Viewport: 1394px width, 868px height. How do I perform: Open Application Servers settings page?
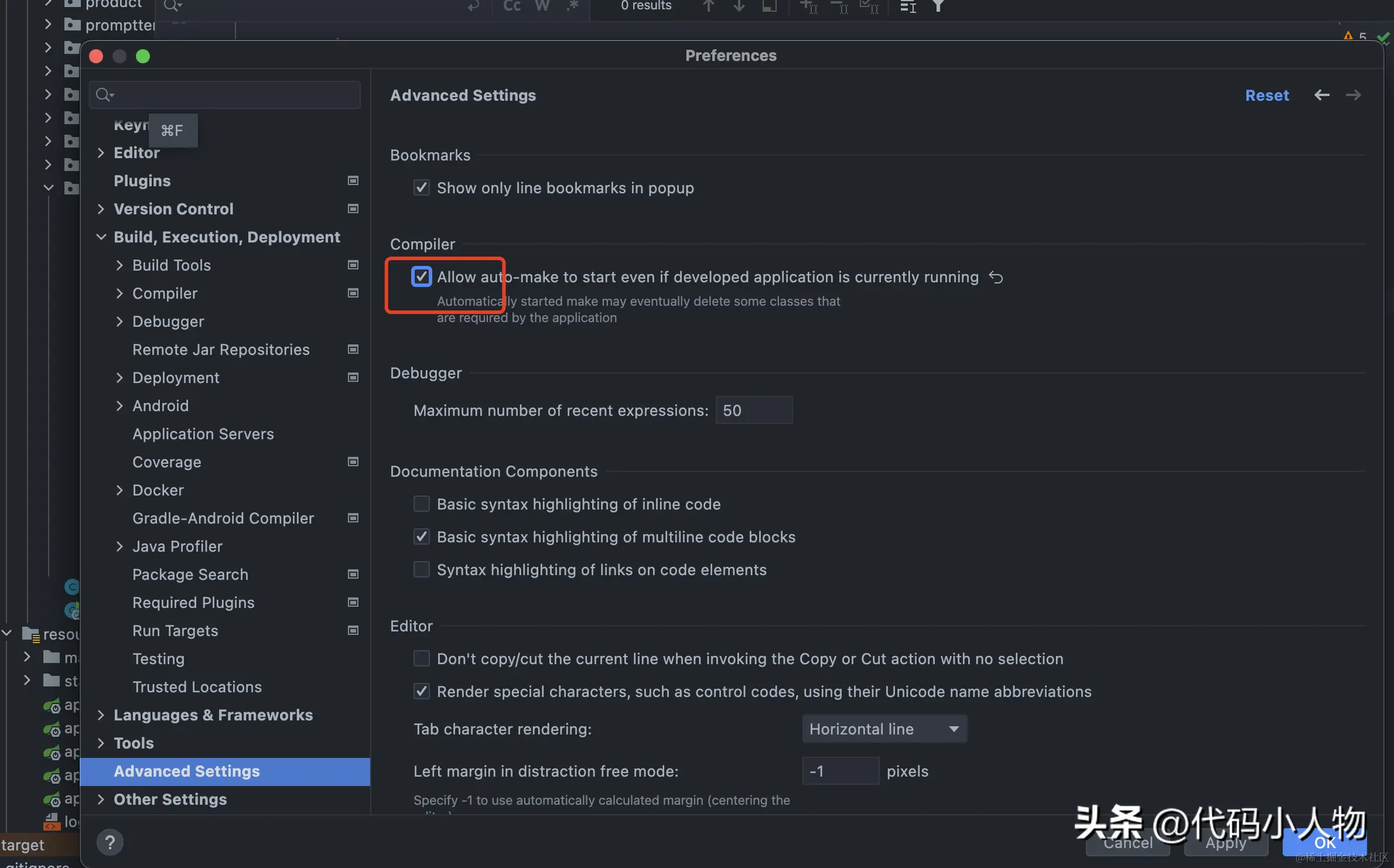tap(203, 433)
